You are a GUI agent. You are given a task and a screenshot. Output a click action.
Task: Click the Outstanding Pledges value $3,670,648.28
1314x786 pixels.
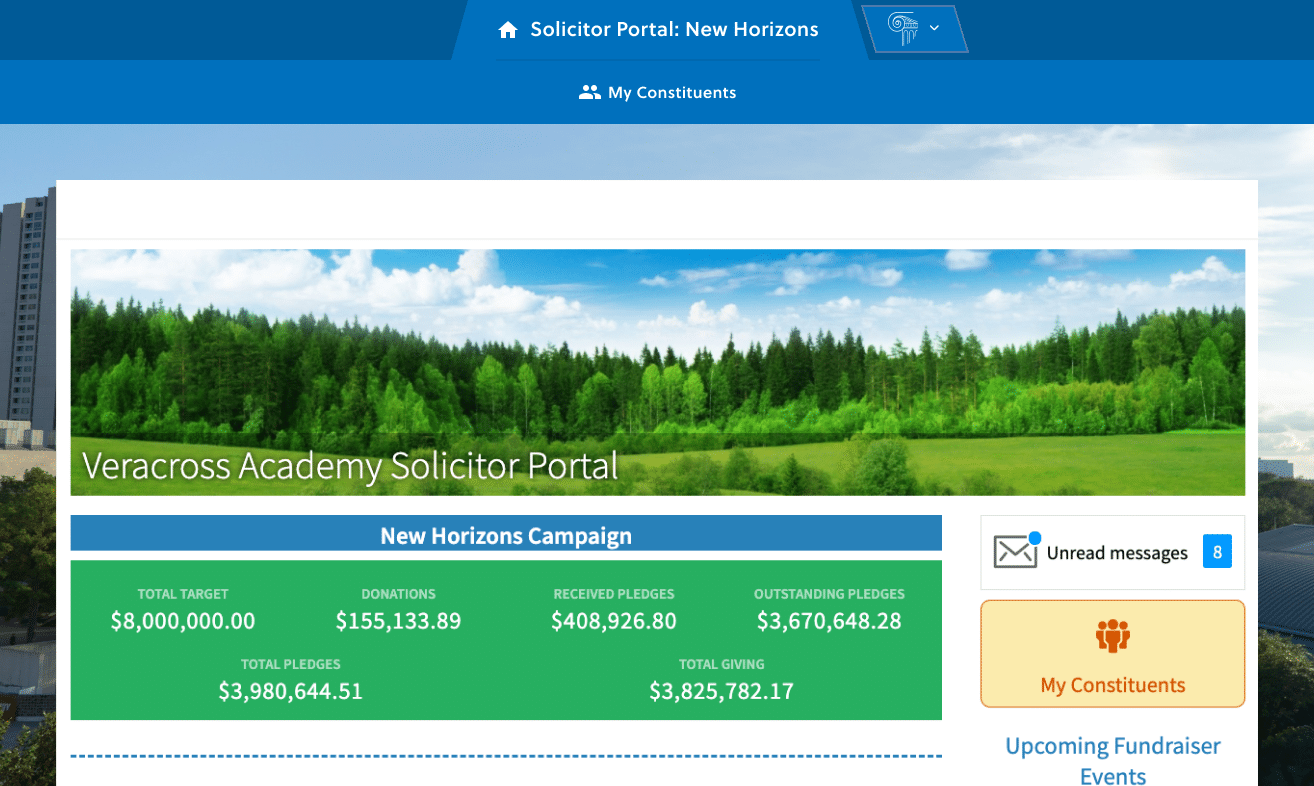pyautogui.click(x=829, y=621)
